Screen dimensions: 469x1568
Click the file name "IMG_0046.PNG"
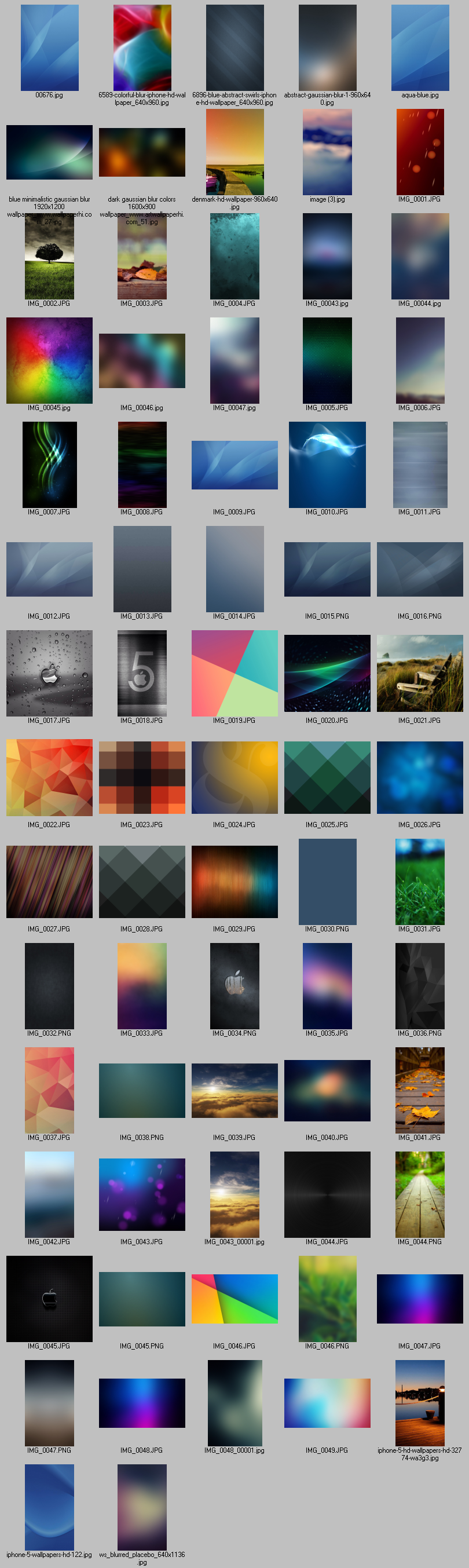coord(327,1346)
